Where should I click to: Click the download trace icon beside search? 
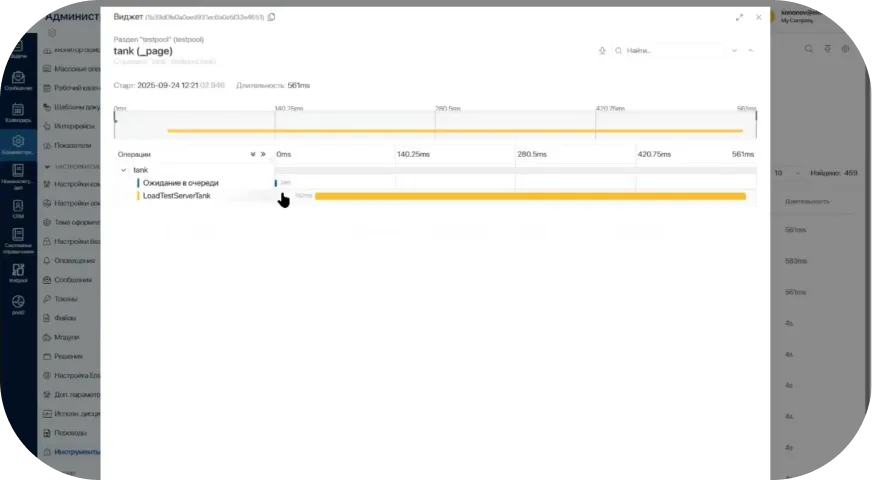click(x=602, y=50)
